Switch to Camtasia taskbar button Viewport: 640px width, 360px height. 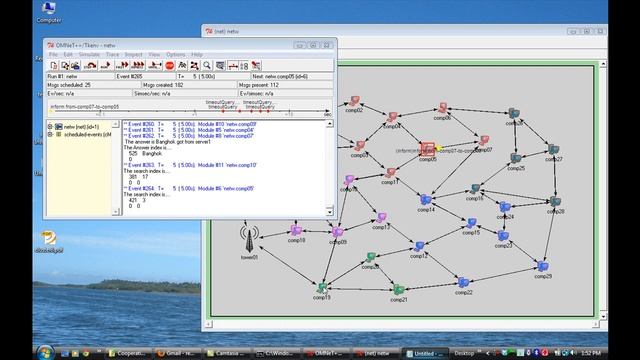point(226,353)
